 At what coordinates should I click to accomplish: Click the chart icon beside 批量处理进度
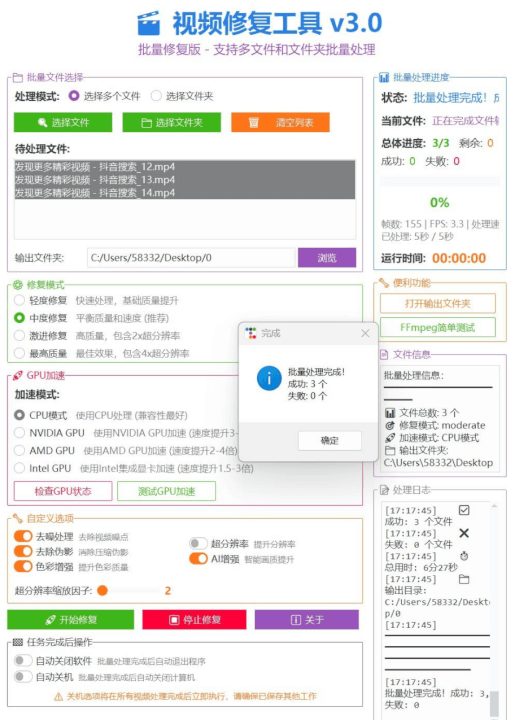coord(384,77)
